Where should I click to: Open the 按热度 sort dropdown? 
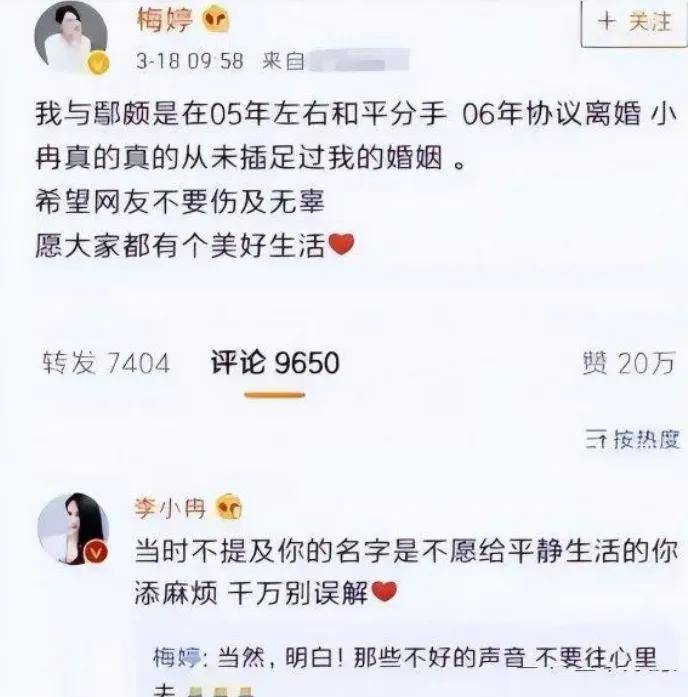click(x=632, y=440)
